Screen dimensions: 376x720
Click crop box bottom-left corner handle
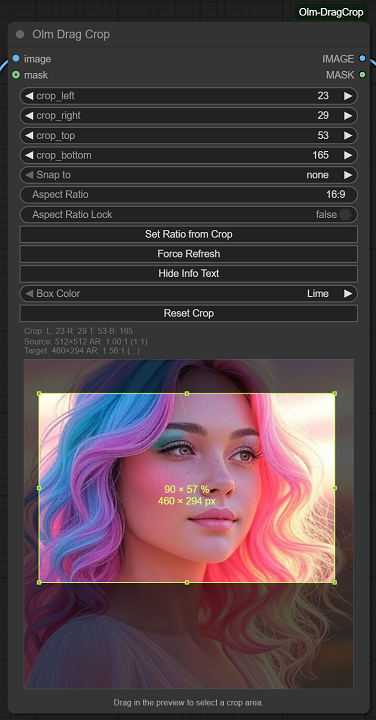(39, 582)
